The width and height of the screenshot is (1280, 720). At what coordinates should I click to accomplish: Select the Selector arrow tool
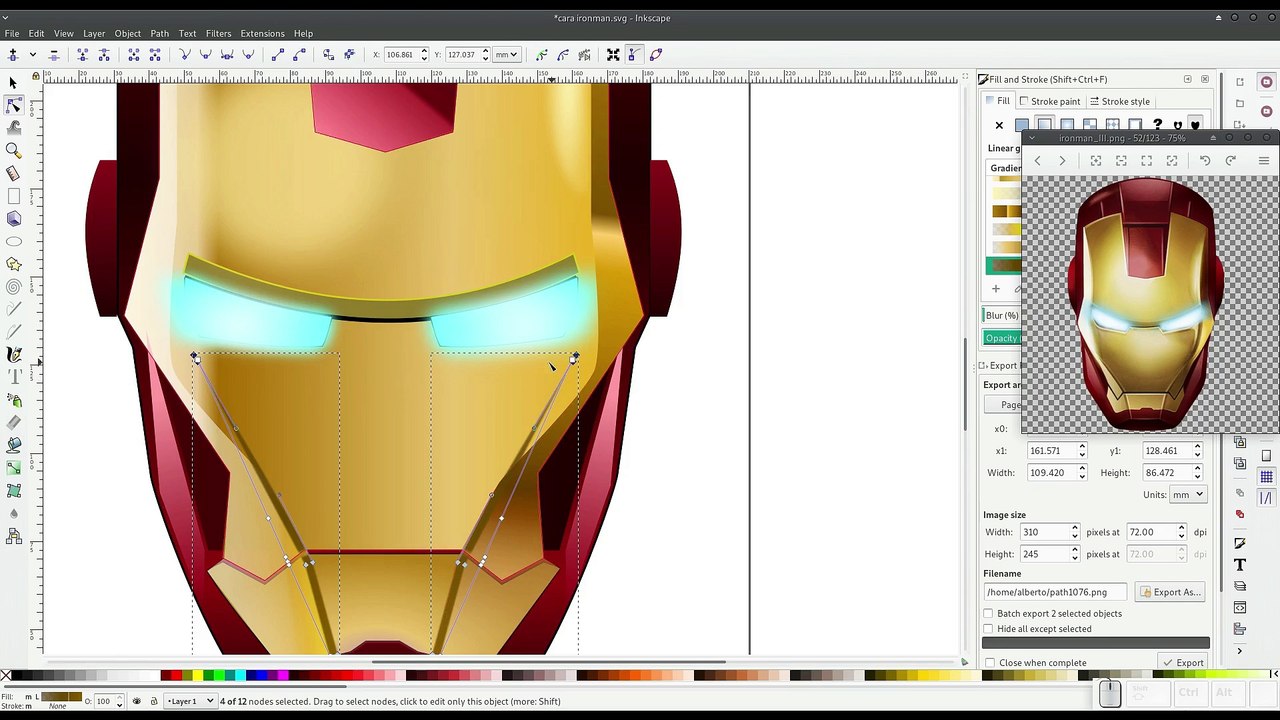(x=13, y=82)
